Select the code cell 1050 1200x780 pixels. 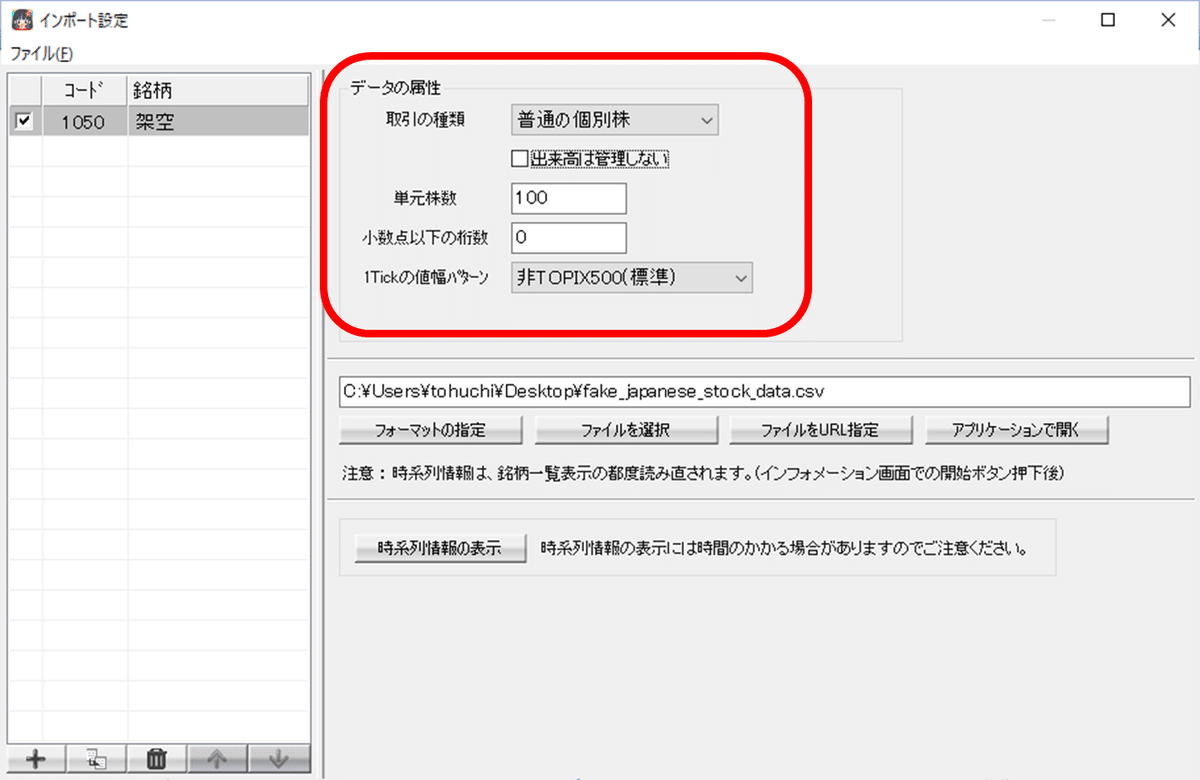tap(85, 122)
